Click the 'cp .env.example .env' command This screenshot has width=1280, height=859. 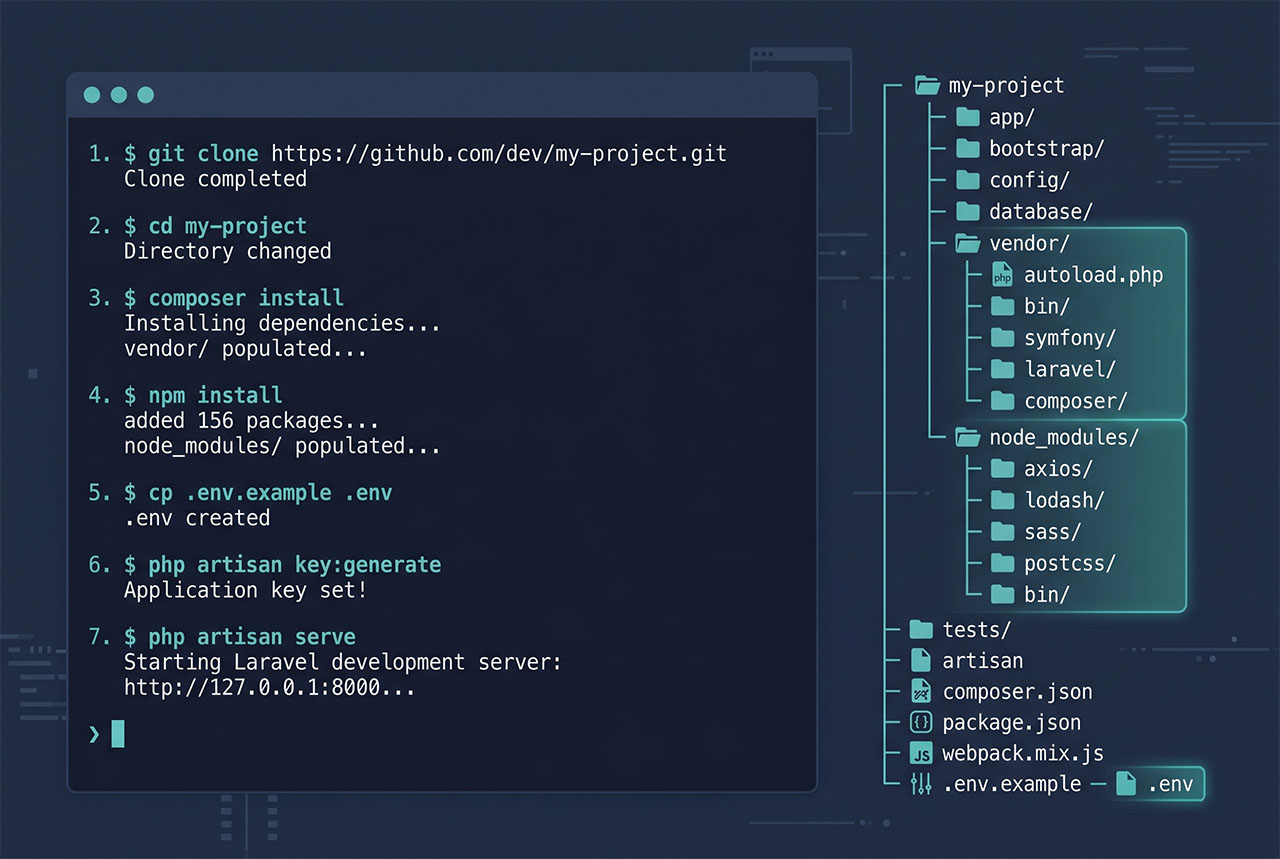[270, 493]
